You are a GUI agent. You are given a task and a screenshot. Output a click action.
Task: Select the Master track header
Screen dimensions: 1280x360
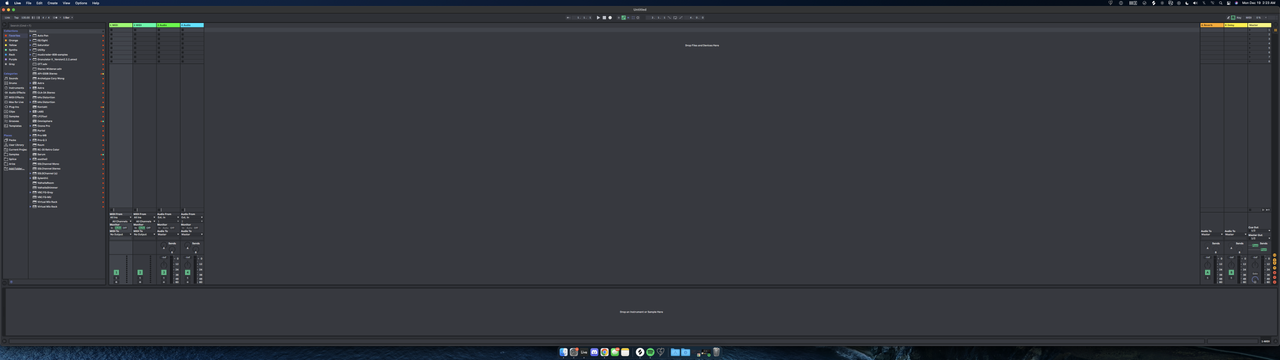[x=1258, y=25]
